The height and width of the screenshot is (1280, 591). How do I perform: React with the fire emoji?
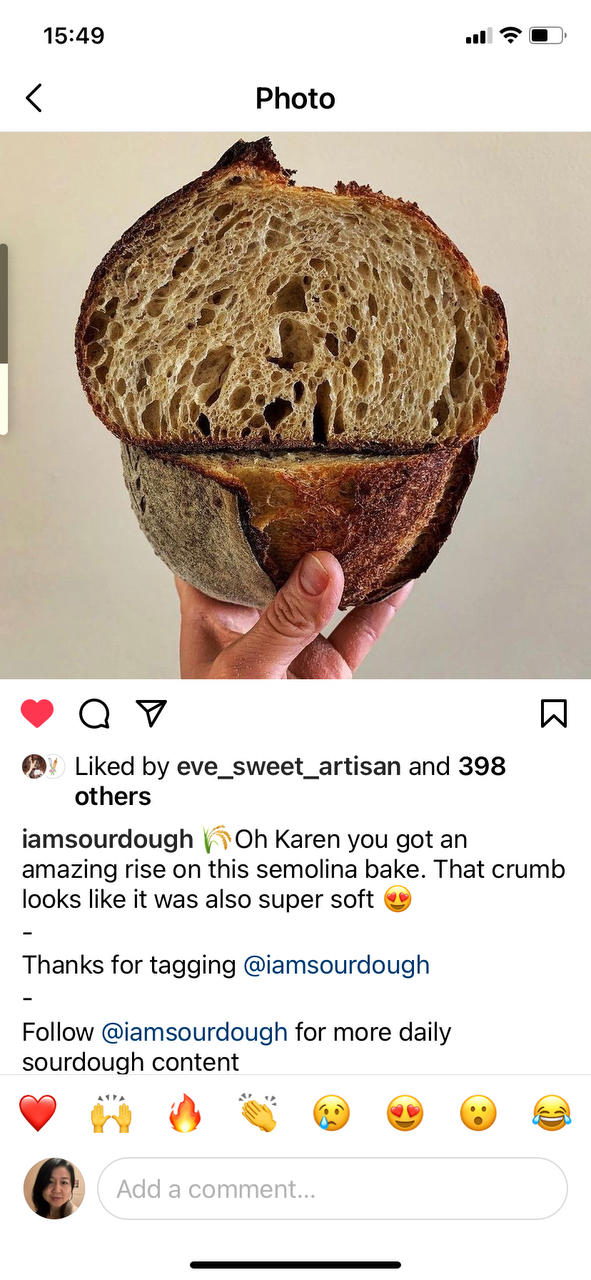[x=185, y=1113]
